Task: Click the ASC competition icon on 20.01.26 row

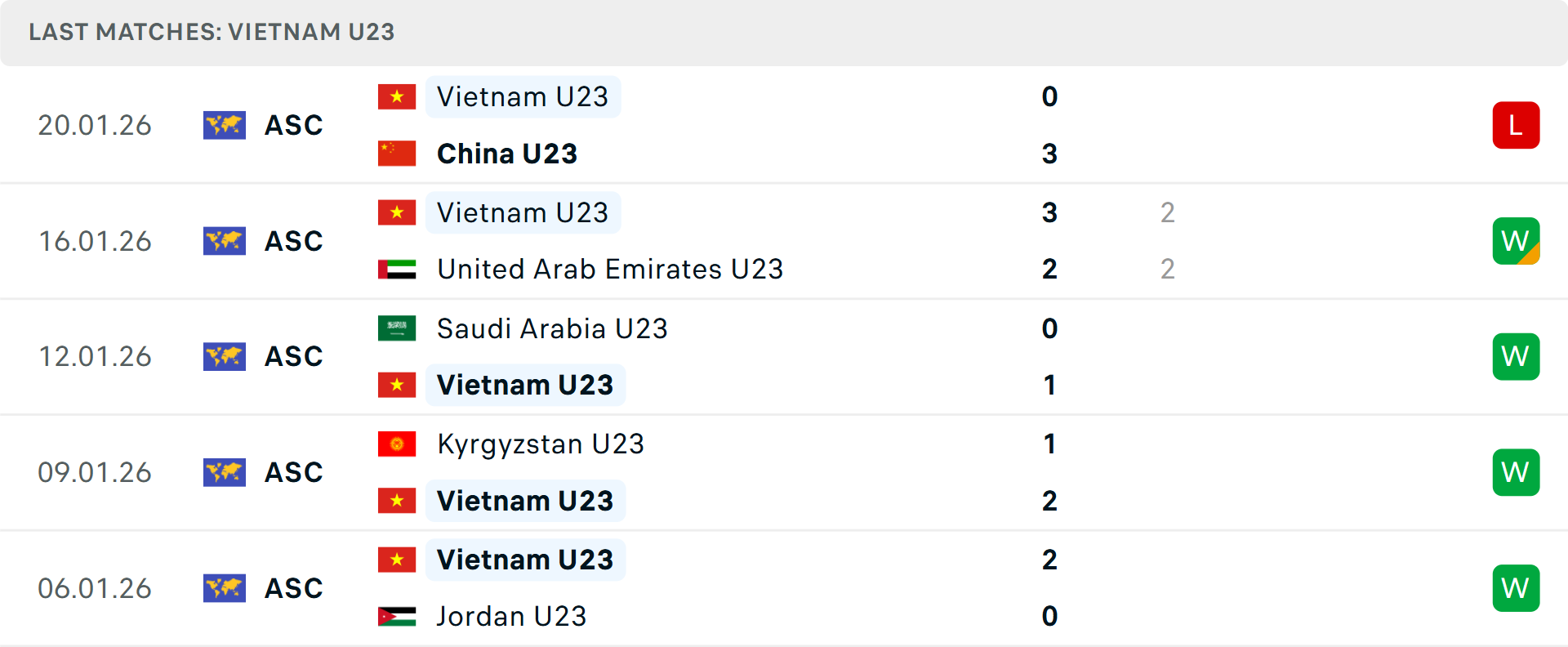Action: point(225,125)
